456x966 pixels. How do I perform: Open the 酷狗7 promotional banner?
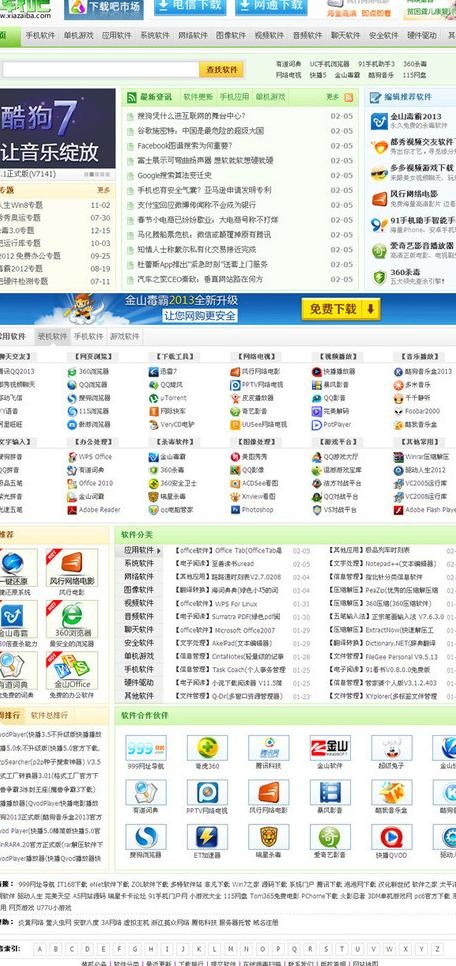click(57, 128)
